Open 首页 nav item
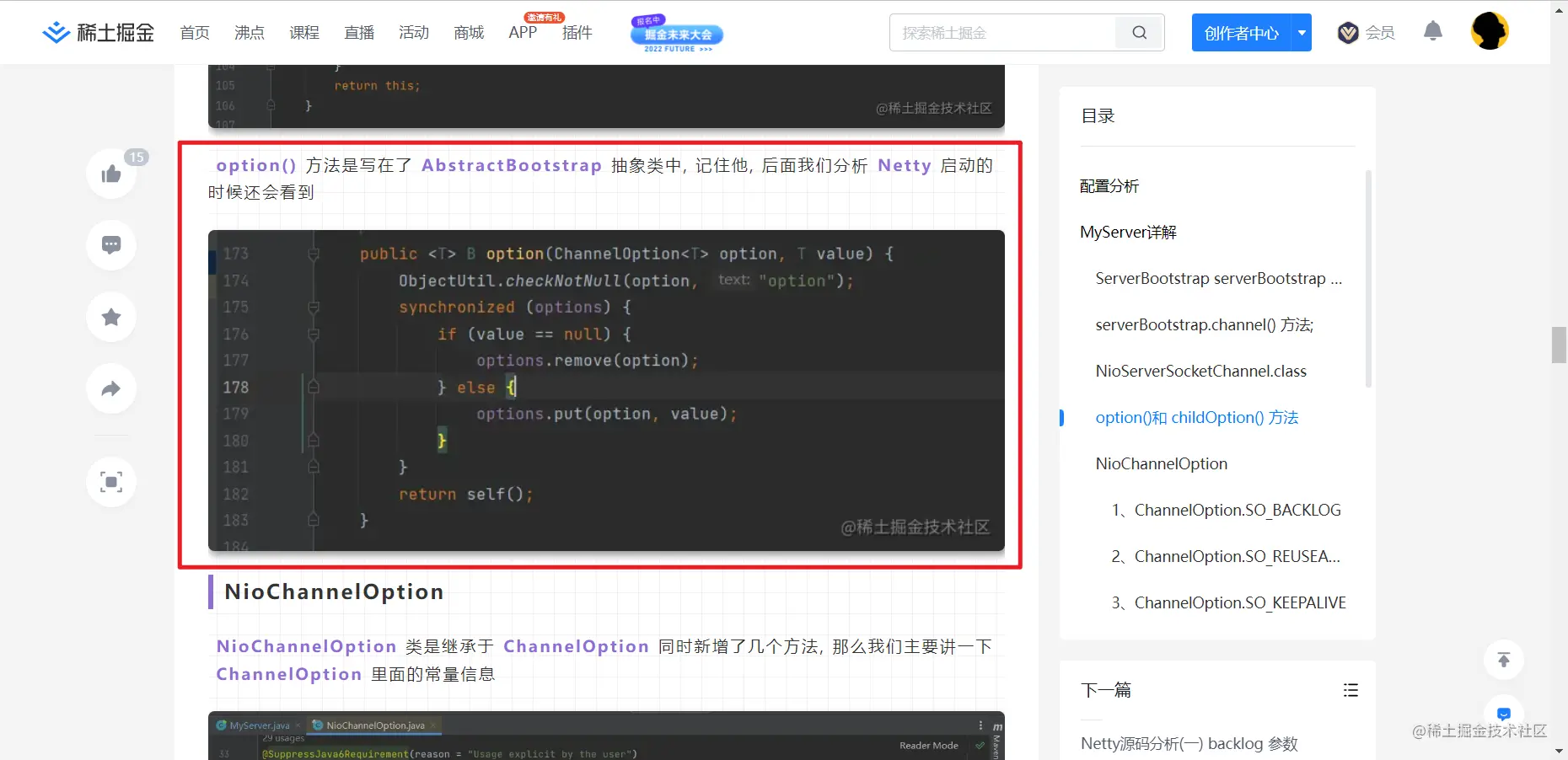 195,33
